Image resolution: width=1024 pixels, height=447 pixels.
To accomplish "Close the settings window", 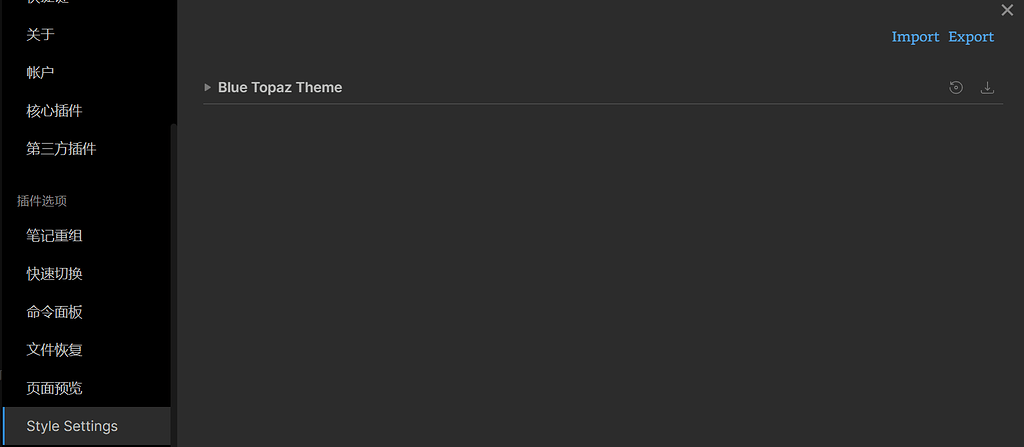I will pos(1007,10).
